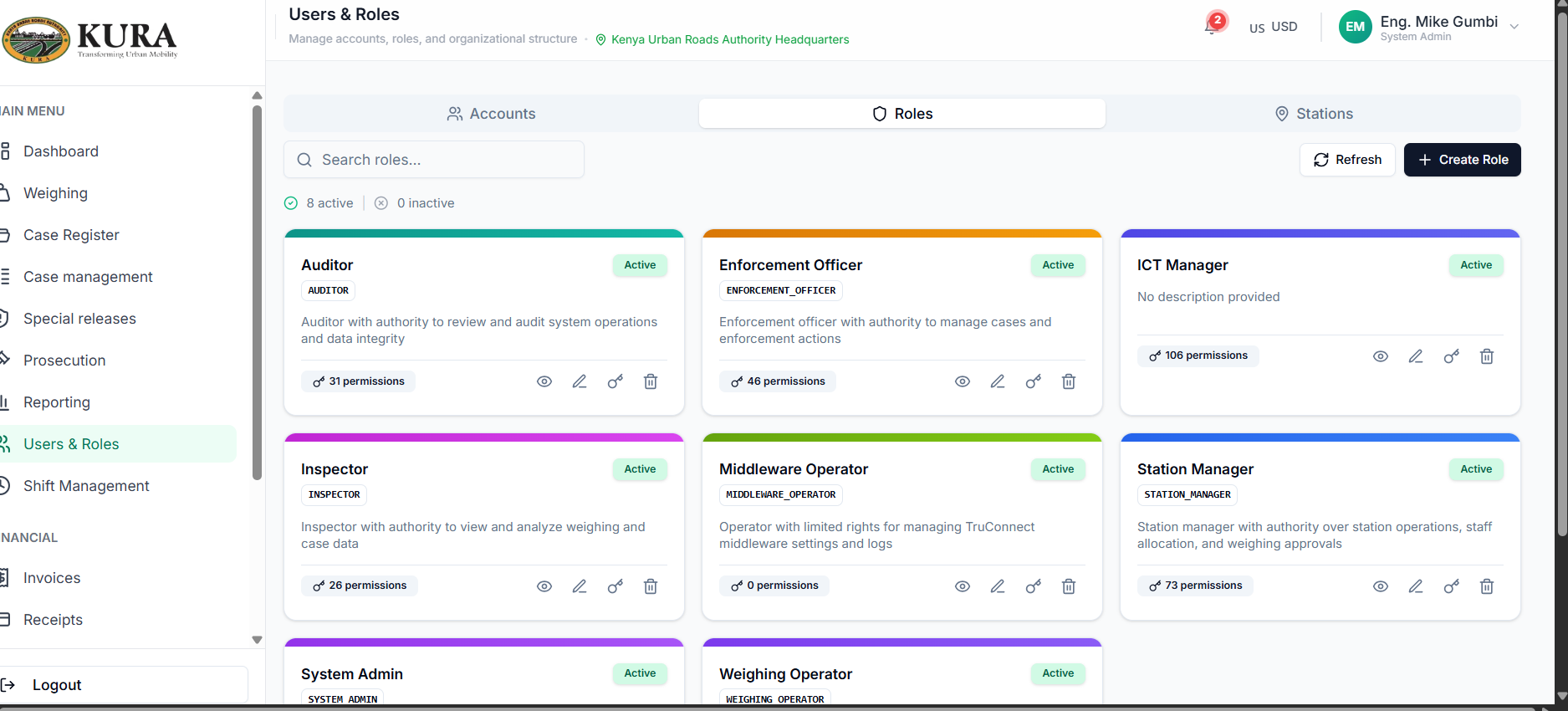Viewport: 1568px width, 711px height.
Task: Delete the Station Manager role
Action: (1487, 586)
